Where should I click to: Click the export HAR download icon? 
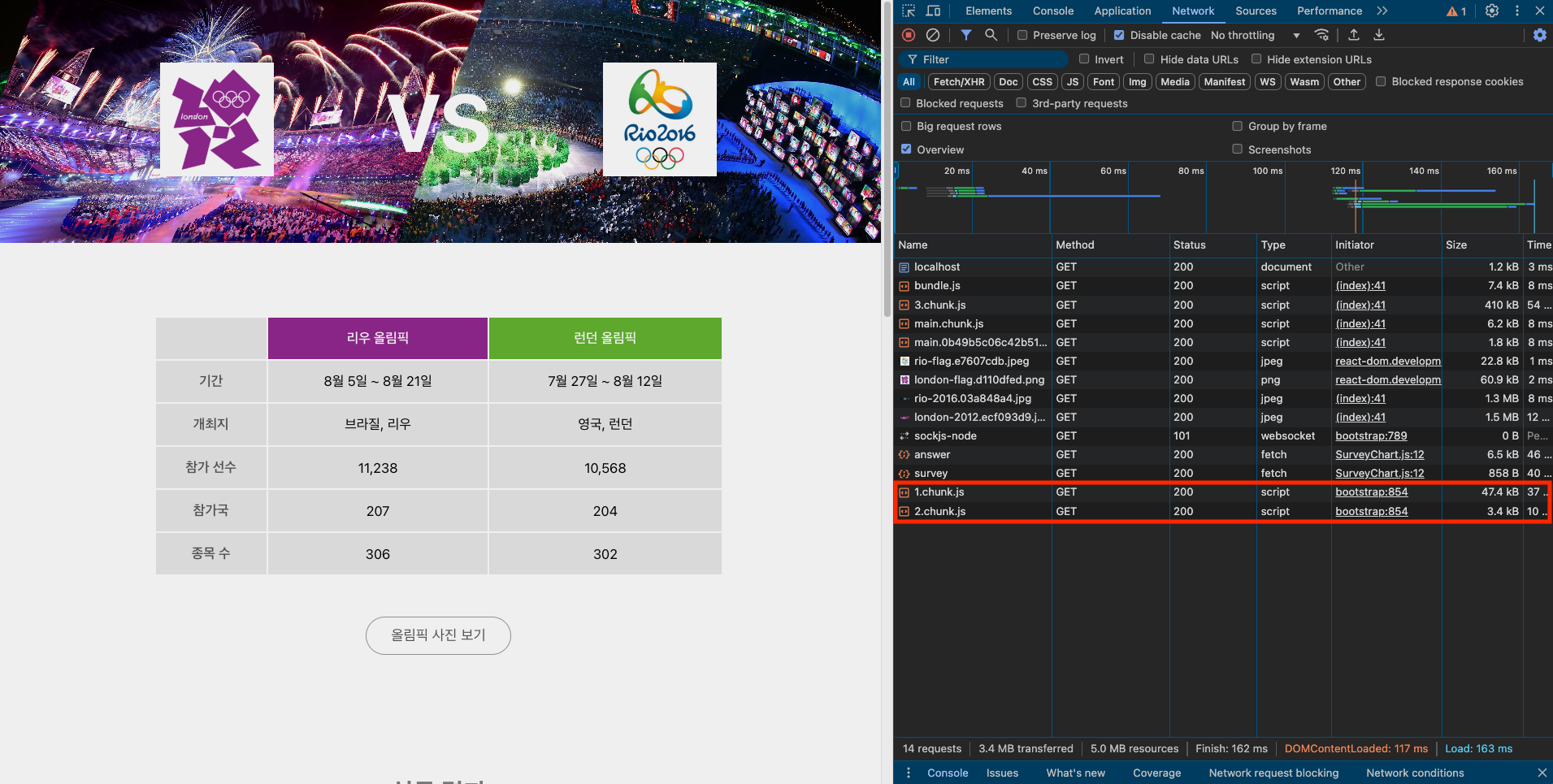pos(1379,35)
